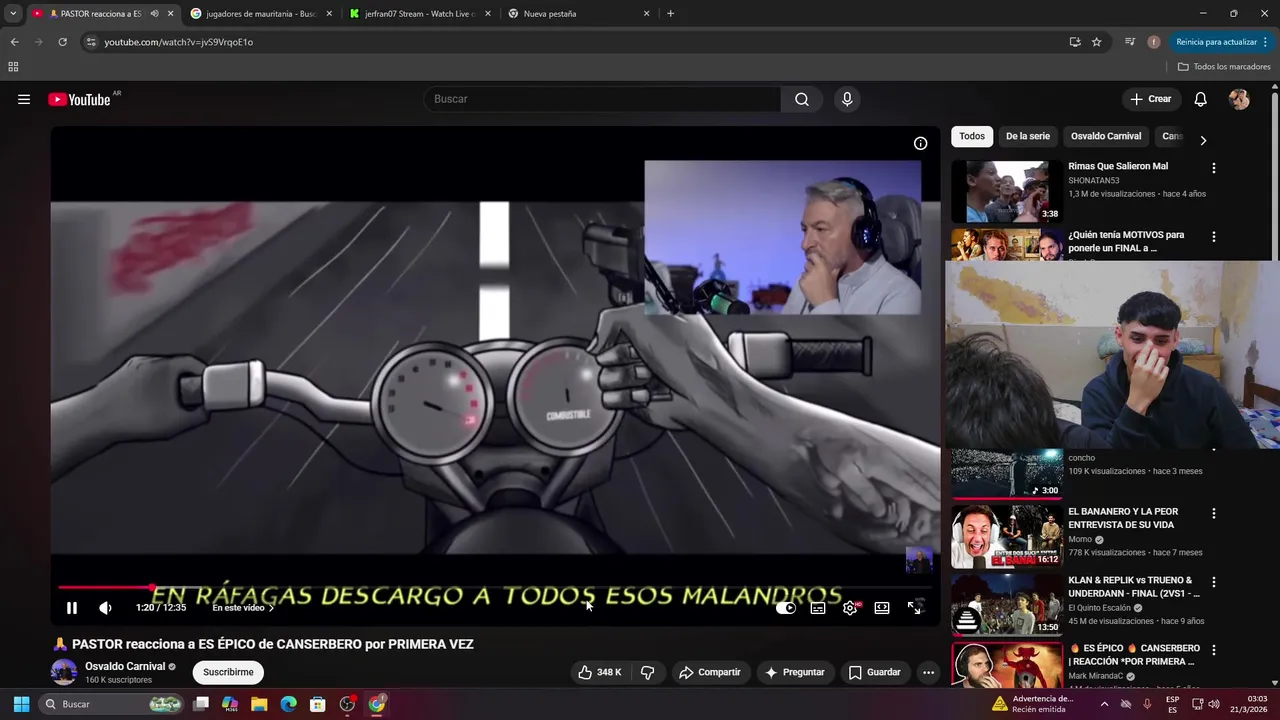Open the 'Crear' create menu
Image resolution: width=1280 pixels, height=720 pixels.
1150,99
